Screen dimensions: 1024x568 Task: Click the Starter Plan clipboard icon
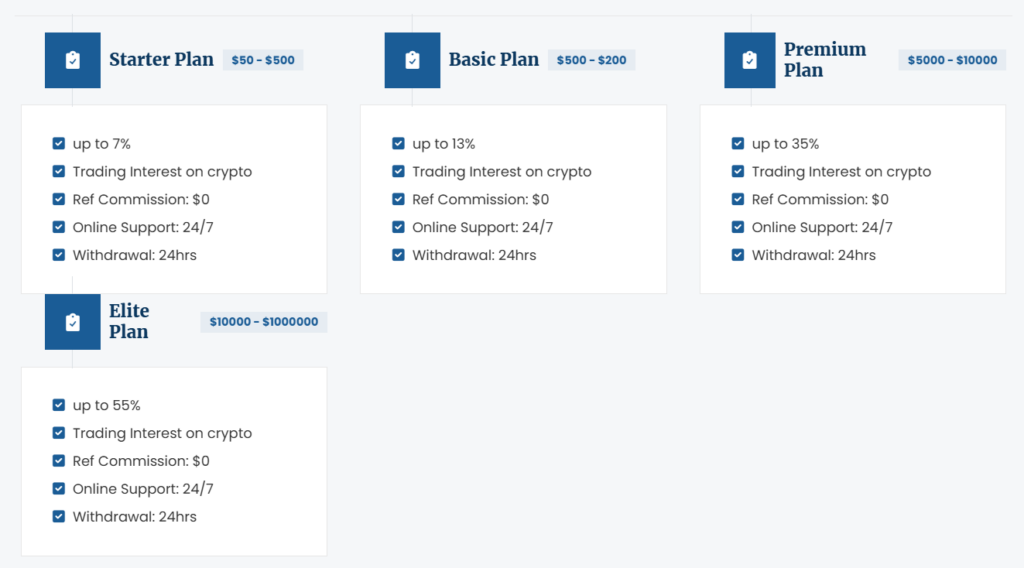coord(72,60)
